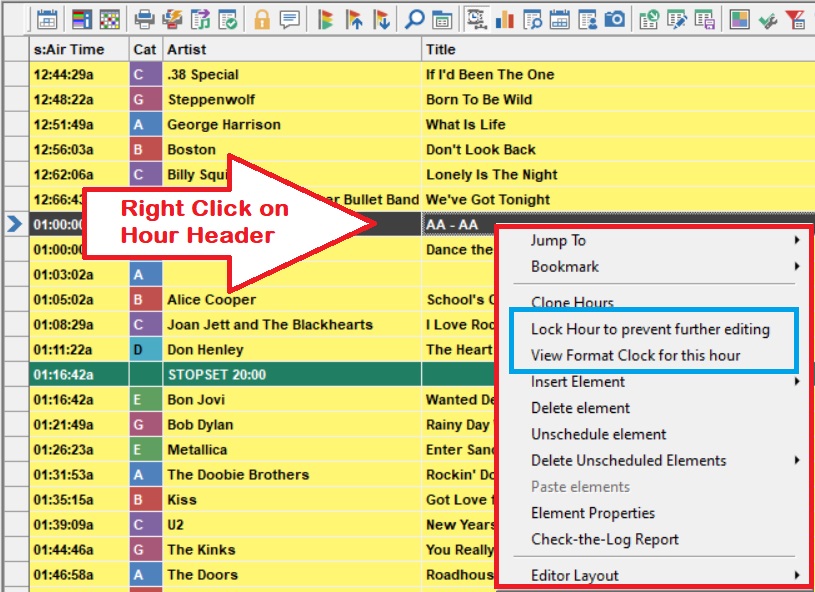The width and height of the screenshot is (815, 592).
Task: Click the orange padlock icon
Action: point(262,20)
